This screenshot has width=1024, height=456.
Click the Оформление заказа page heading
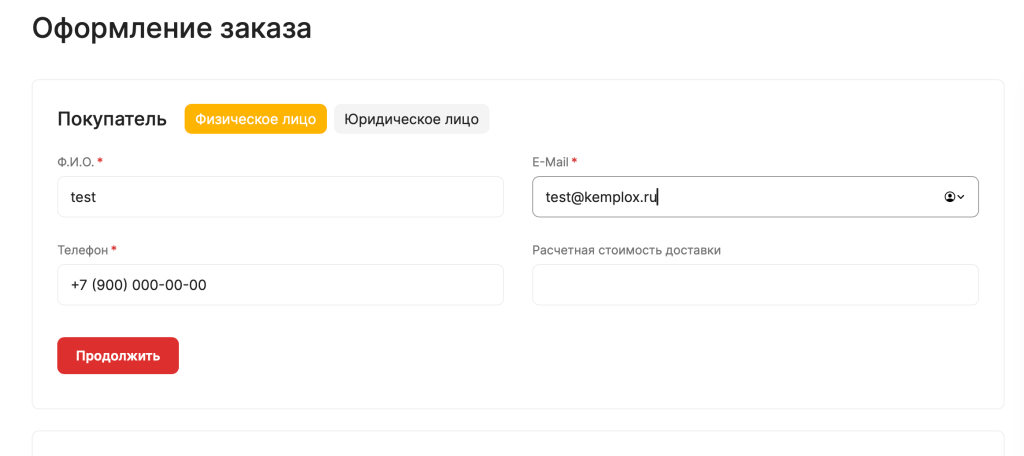(x=172, y=28)
